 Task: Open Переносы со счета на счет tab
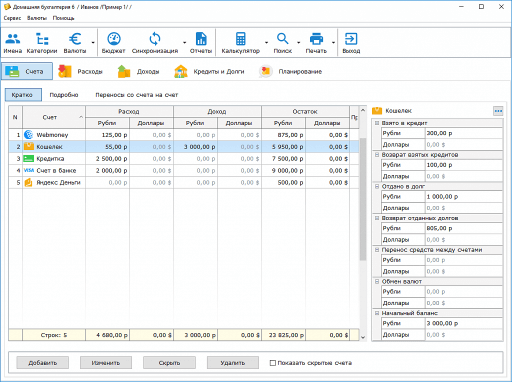pyautogui.click(x=137, y=95)
